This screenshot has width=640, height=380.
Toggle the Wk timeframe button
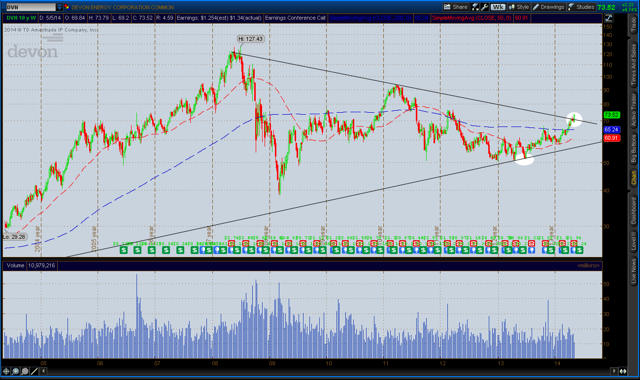coord(498,7)
